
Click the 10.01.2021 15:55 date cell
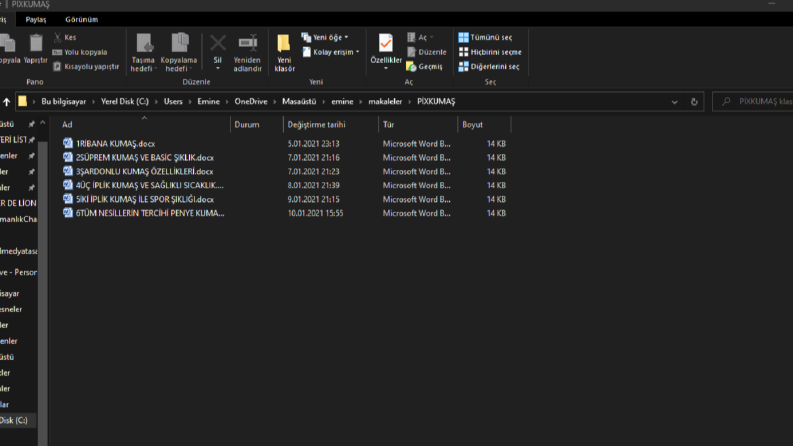pyautogui.click(x=316, y=213)
